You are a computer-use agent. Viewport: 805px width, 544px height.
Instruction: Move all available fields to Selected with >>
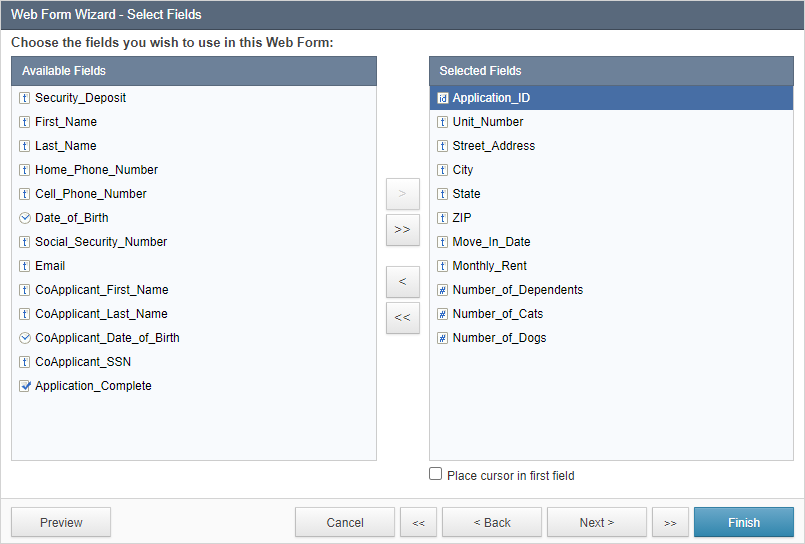point(402,230)
